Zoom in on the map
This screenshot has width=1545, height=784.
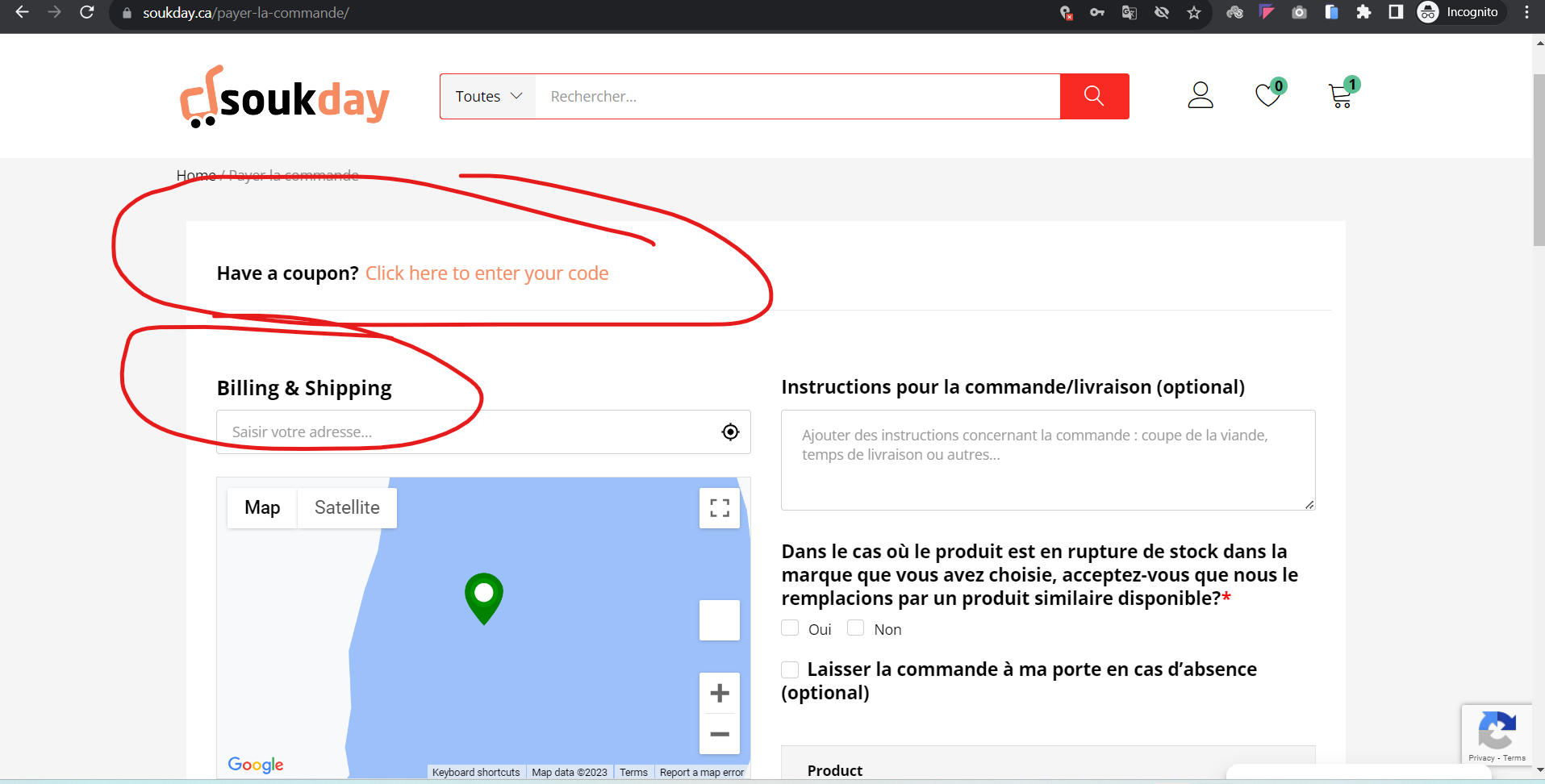pos(719,693)
